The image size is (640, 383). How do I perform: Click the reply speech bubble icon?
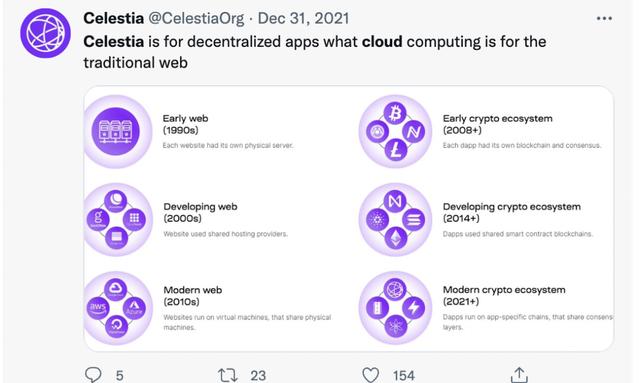(93, 374)
